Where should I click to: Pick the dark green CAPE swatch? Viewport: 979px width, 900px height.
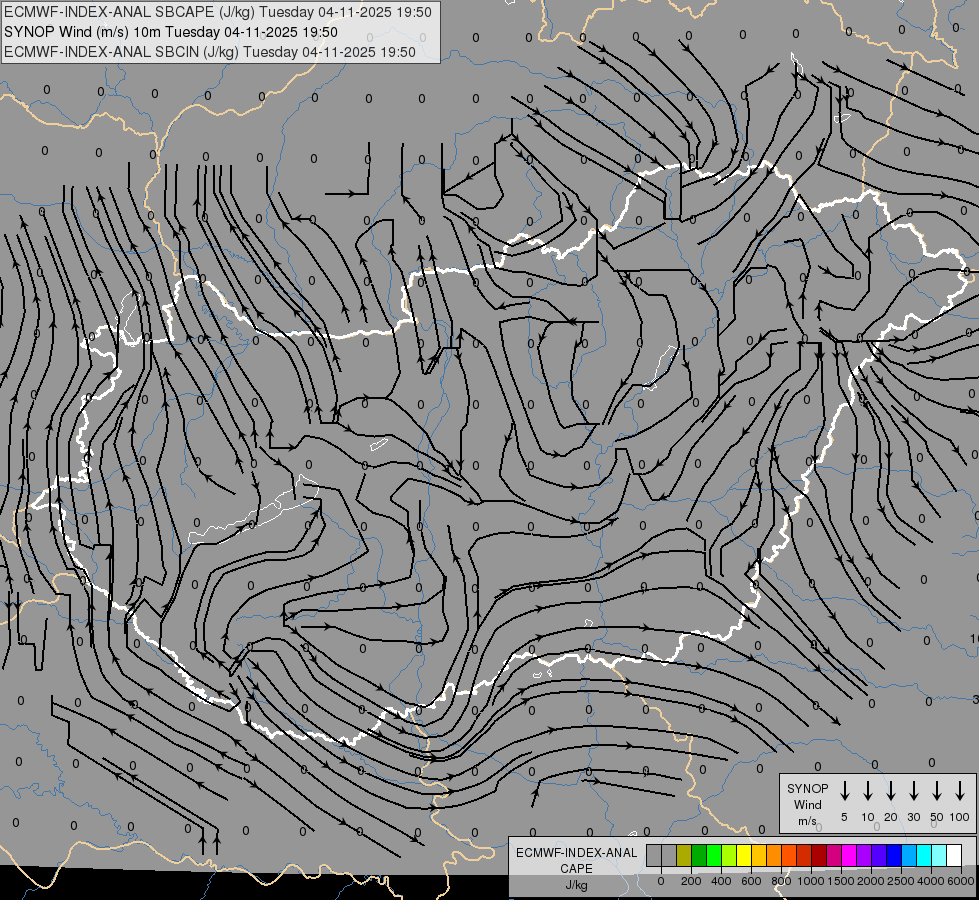[x=699, y=855]
